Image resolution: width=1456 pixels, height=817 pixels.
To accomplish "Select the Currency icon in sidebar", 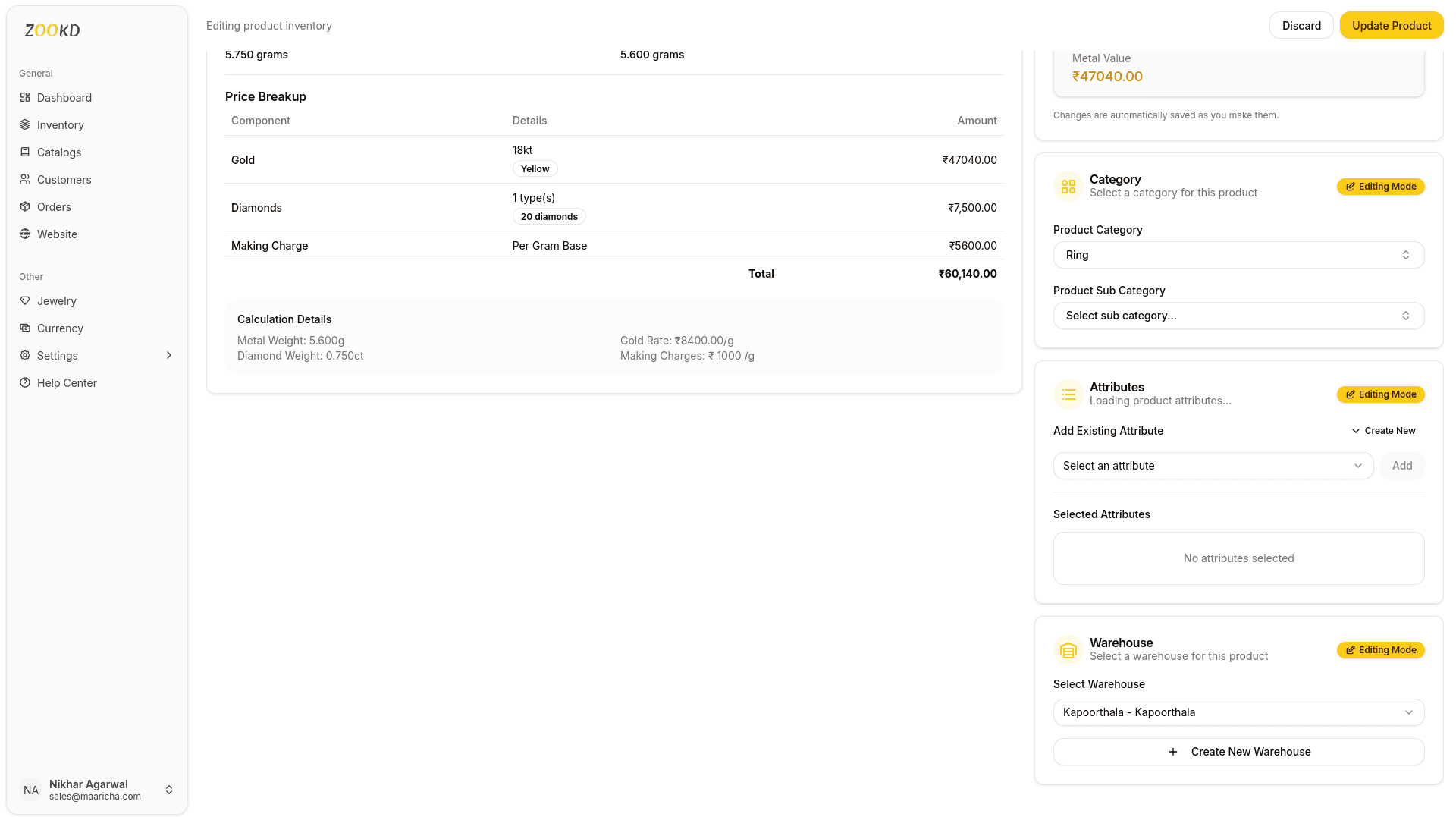I will click(x=26, y=328).
